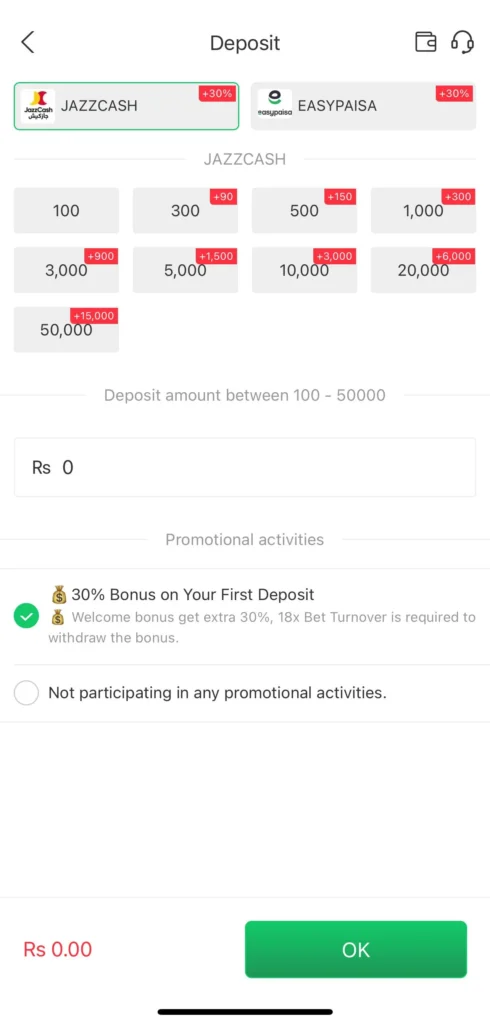Open the wallet icon in header

click(425, 42)
